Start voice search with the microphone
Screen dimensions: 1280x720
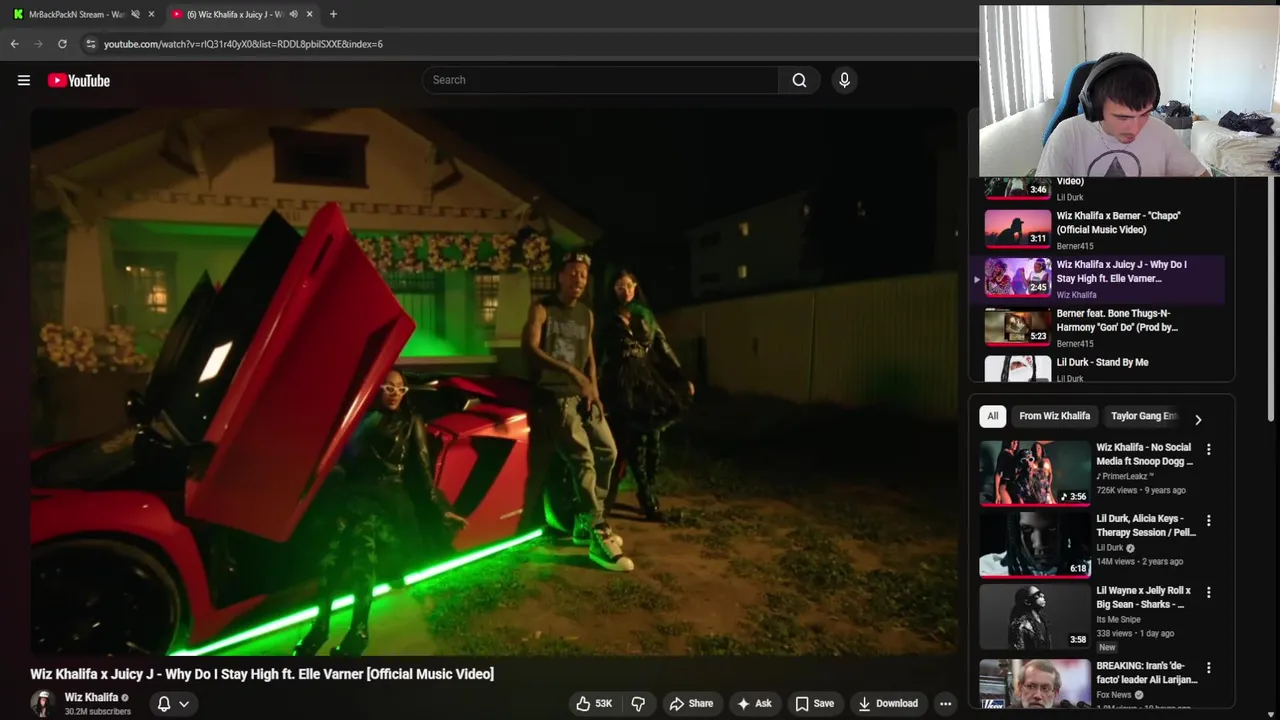[x=844, y=80]
